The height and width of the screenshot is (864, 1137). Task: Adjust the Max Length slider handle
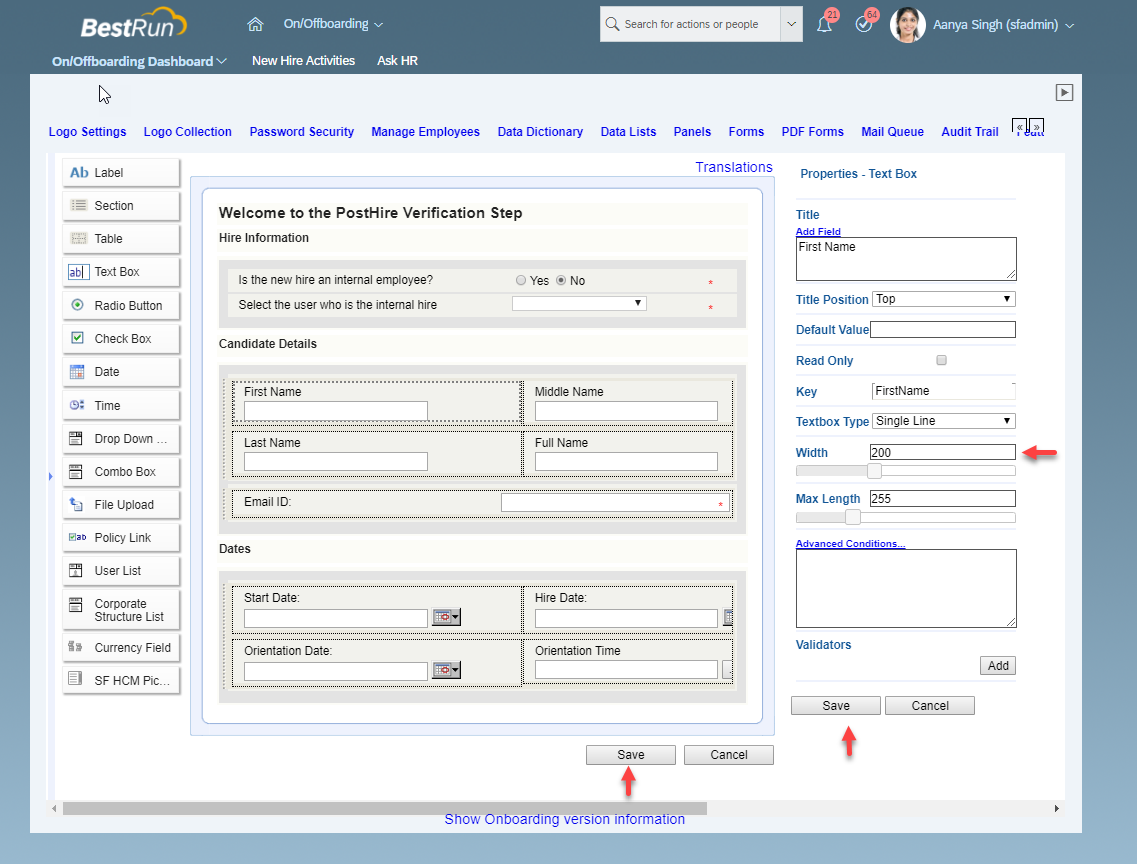pyautogui.click(x=853, y=517)
